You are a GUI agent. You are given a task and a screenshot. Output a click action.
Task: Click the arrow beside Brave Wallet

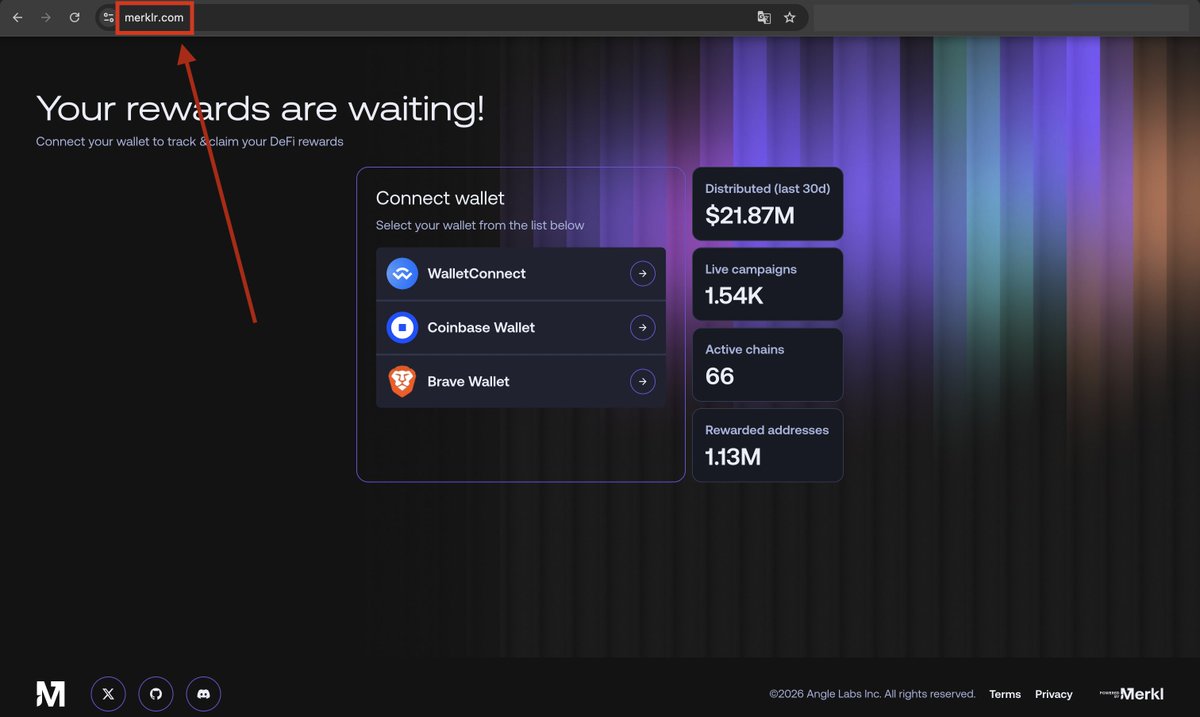pyautogui.click(x=643, y=382)
